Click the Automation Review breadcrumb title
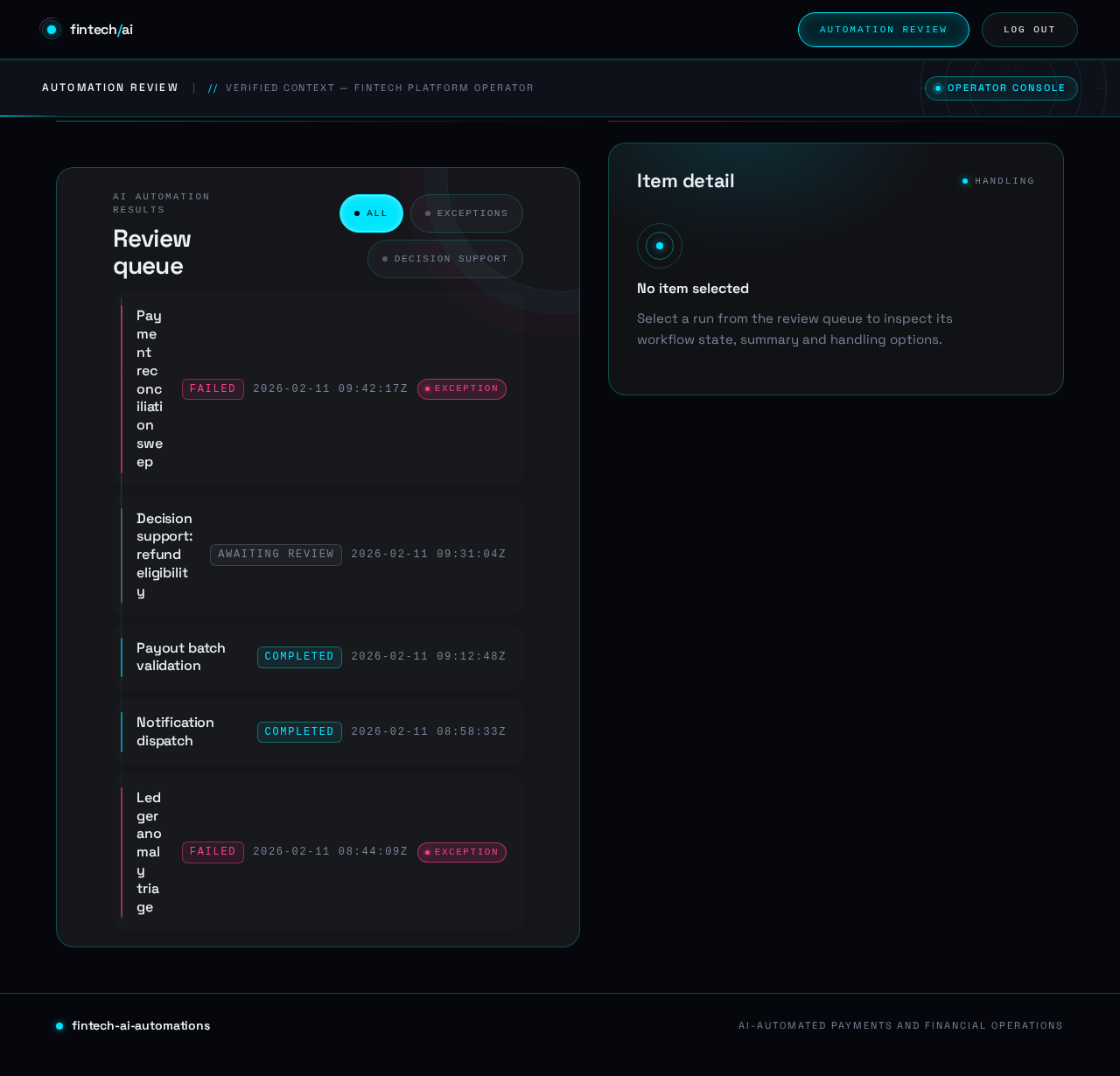 pos(110,88)
